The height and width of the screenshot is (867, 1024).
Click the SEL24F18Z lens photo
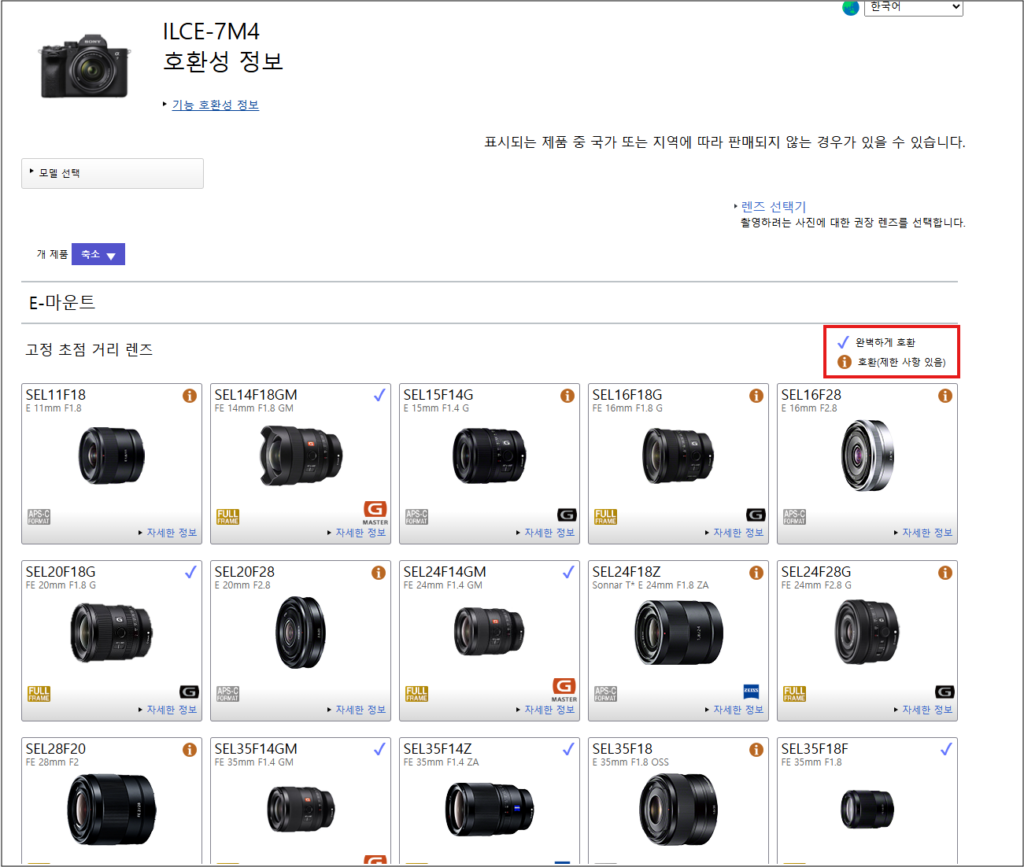tap(679, 633)
